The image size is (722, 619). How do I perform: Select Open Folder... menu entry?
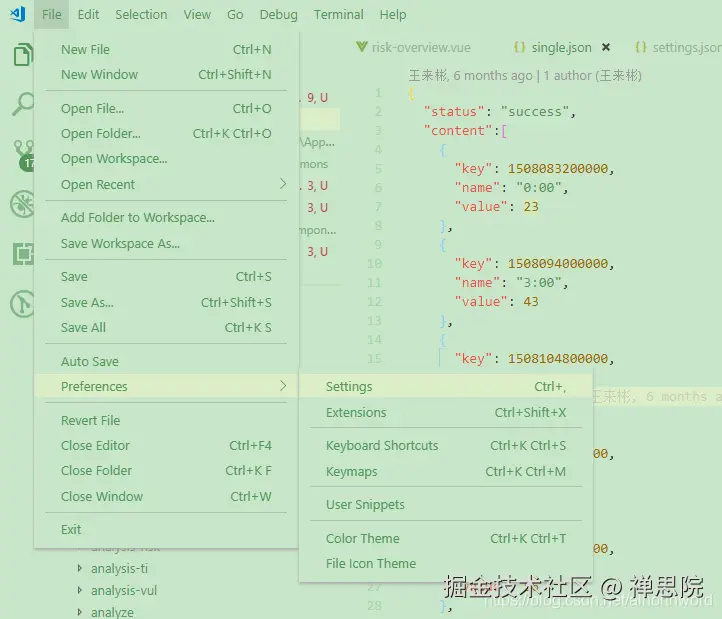point(166,134)
